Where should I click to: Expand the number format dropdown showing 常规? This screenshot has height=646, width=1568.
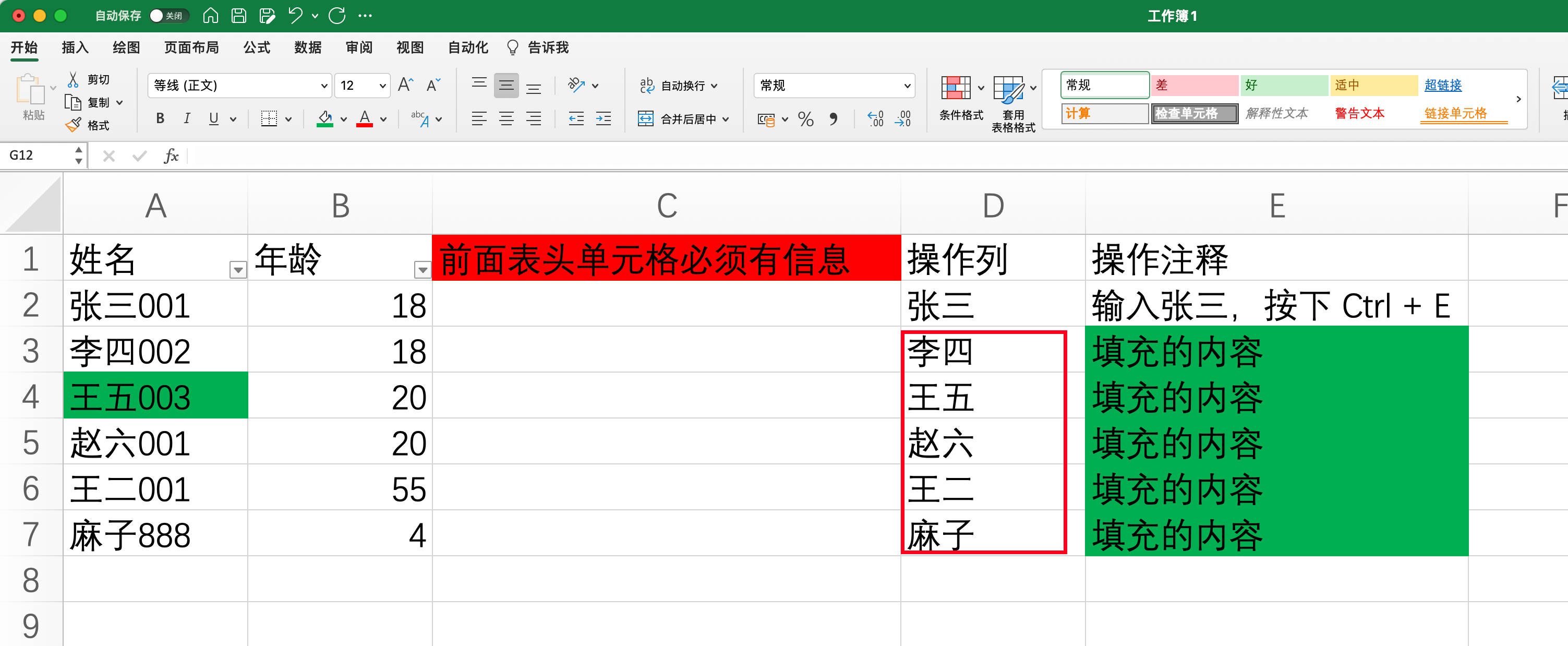click(907, 86)
